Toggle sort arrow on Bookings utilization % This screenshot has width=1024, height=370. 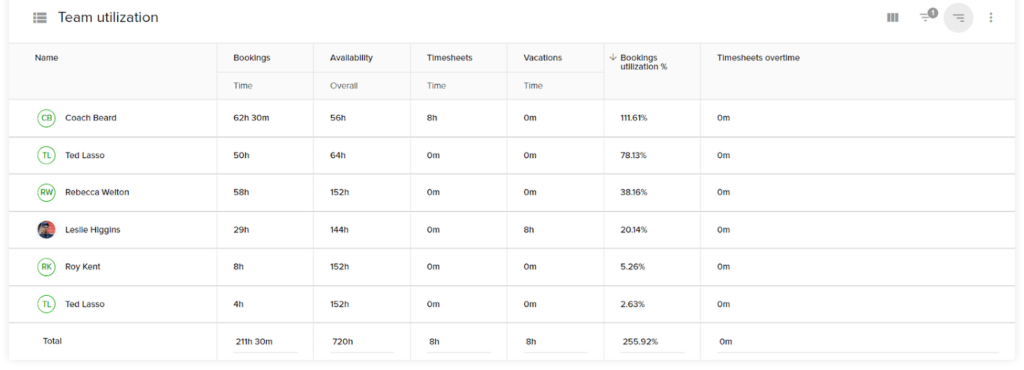tap(613, 57)
